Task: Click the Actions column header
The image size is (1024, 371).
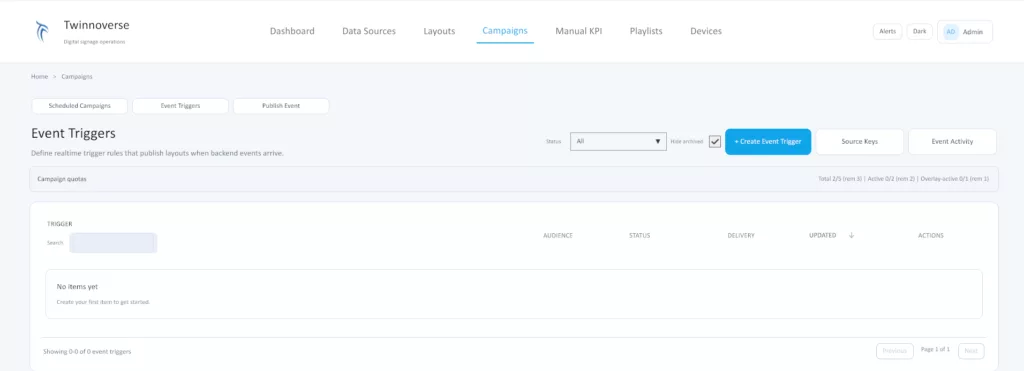Action: tap(931, 235)
